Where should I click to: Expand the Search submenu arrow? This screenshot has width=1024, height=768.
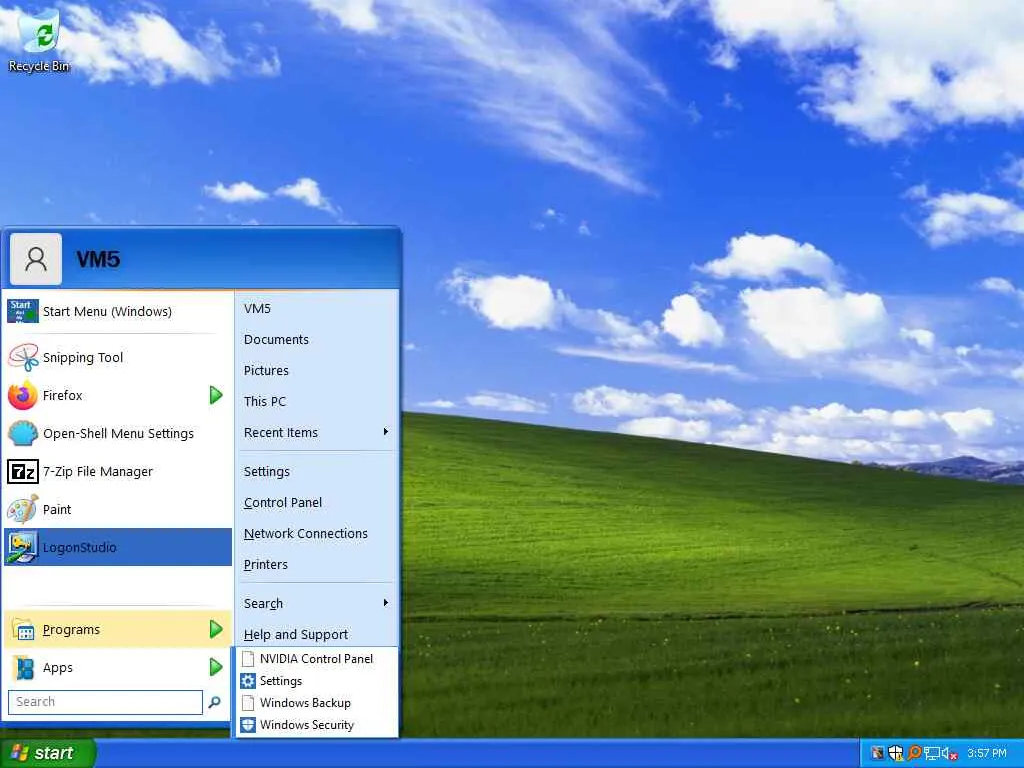(386, 603)
